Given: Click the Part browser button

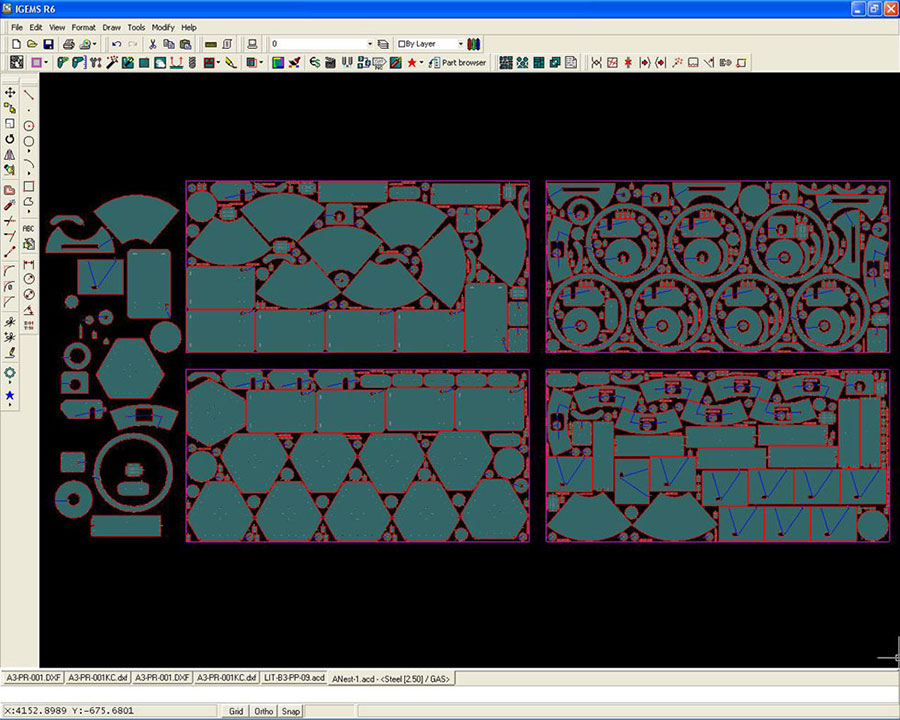Looking at the screenshot, I should pos(458,63).
